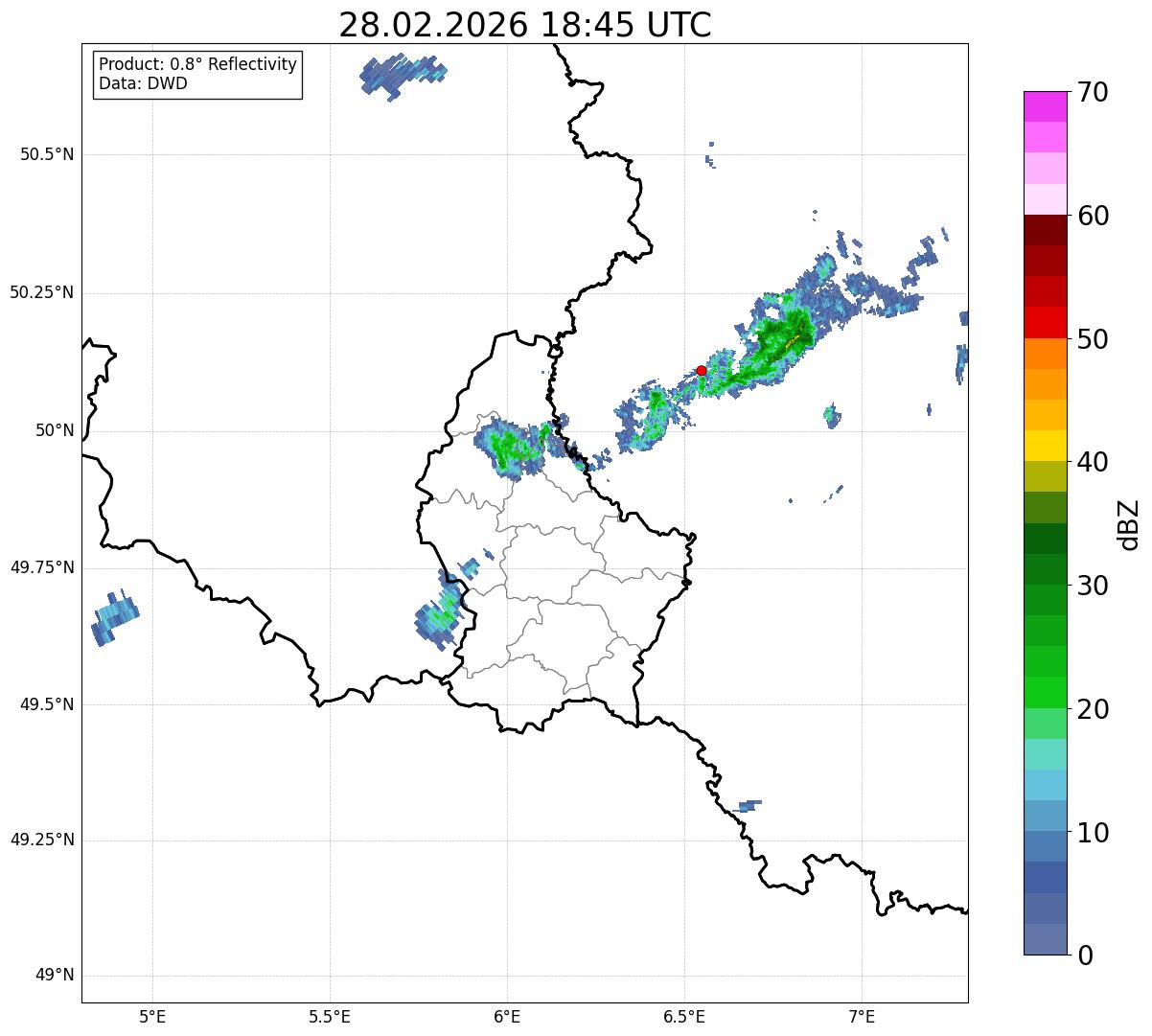The width and height of the screenshot is (1152, 1036).
Task: Click the red location marker dot
Action: [702, 370]
